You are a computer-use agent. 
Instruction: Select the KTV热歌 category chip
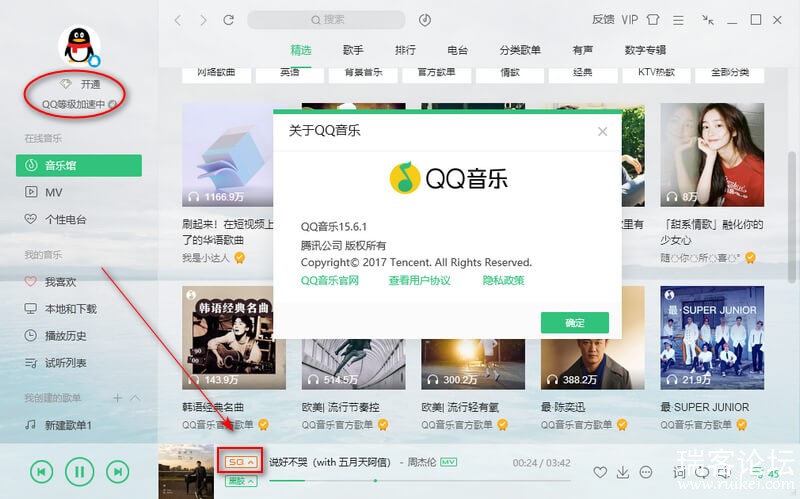click(x=657, y=73)
